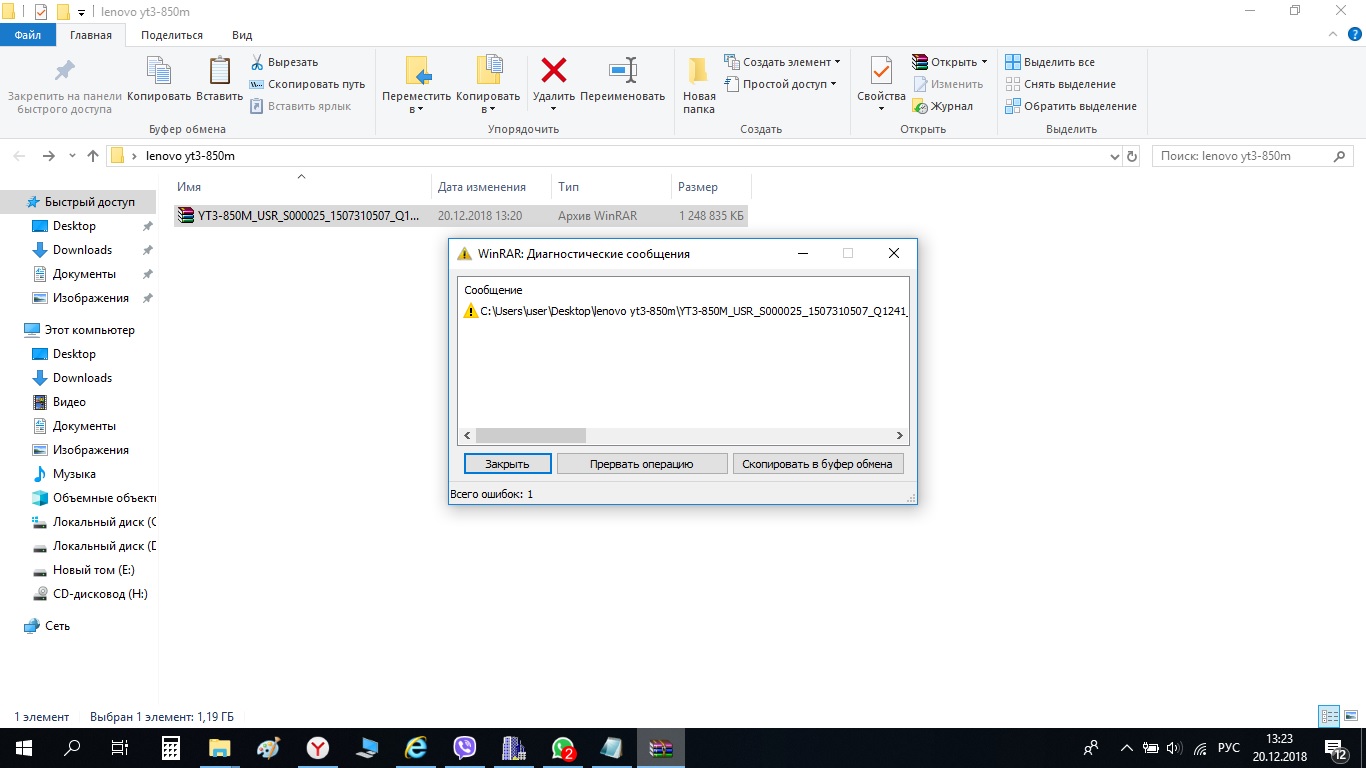Select Local Disk (Локальный диск) C in sidebar
The image size is (1366, 768).
pyautogui.click(x=102, y=522)
